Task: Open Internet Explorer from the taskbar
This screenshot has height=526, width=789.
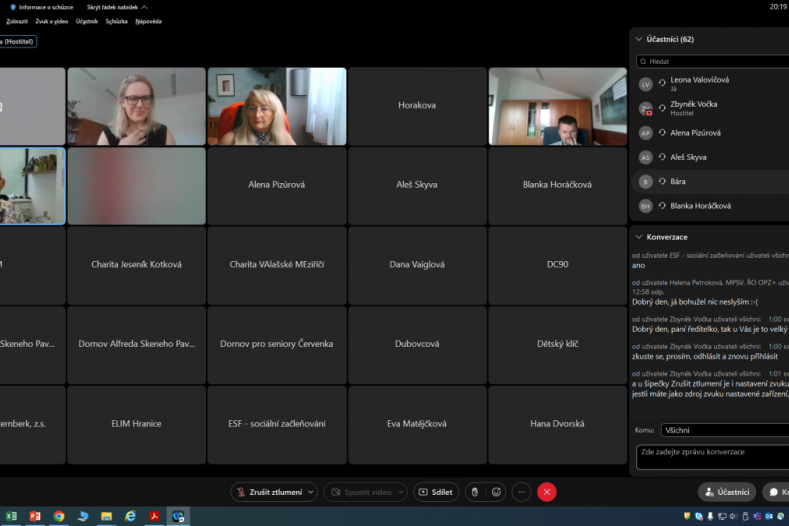Action: click(x=130, y=516)
